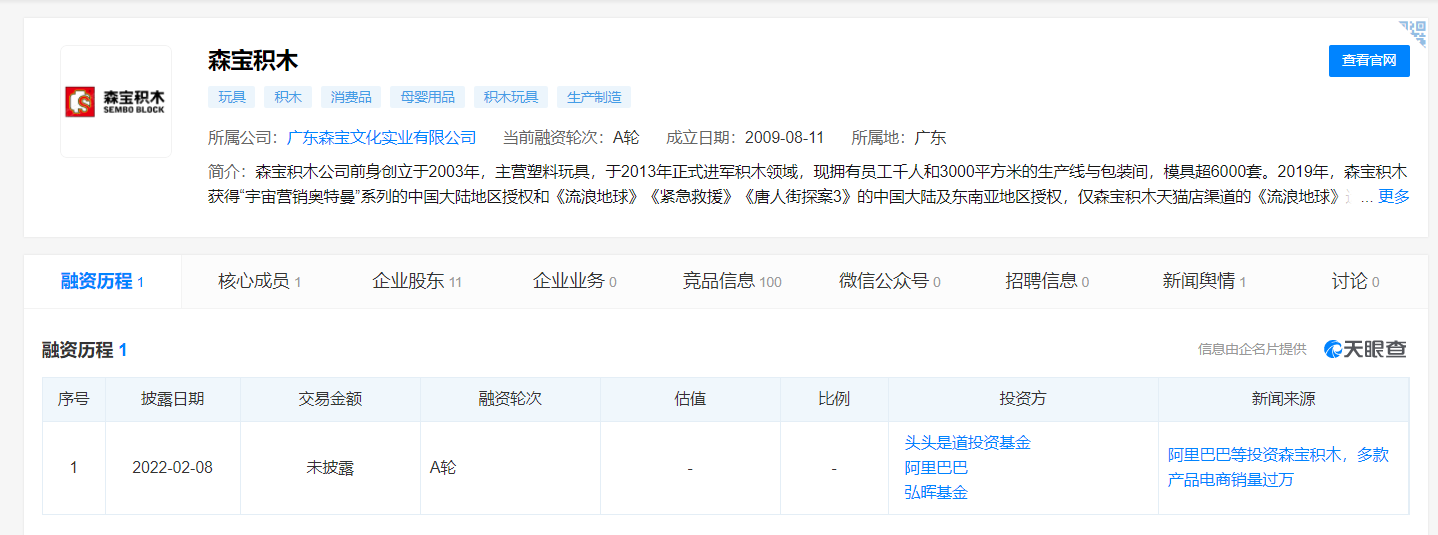Select the 生产制造 tag
This screenshot has width=1438, height=535.
point(594,97)
